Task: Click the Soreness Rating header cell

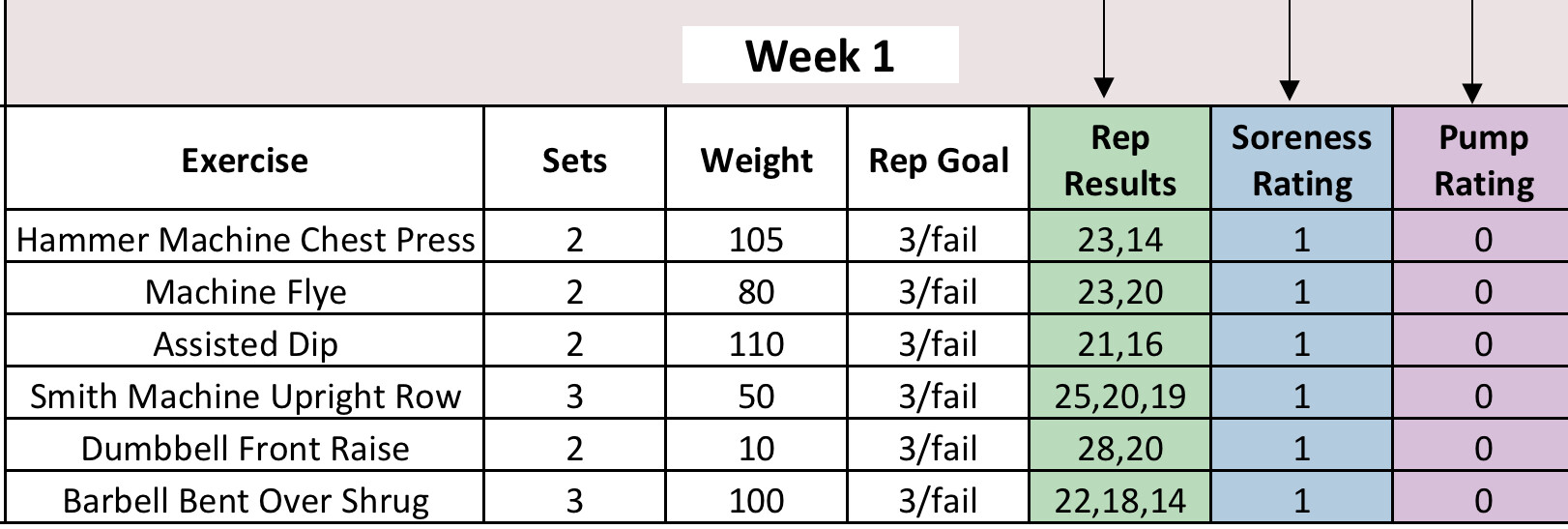Action: 1301,160
